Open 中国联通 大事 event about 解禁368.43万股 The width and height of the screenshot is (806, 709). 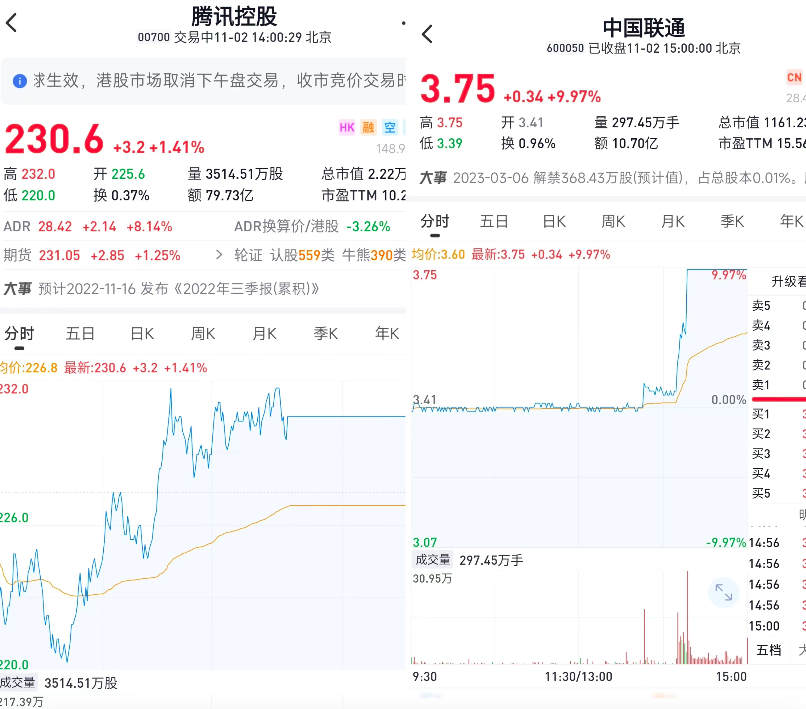(x=612, y=178)
